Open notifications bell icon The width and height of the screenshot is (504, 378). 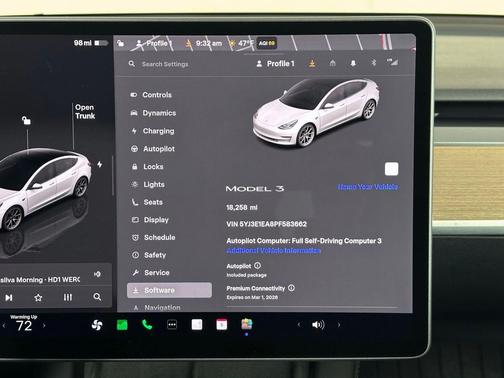click(353, 63)
